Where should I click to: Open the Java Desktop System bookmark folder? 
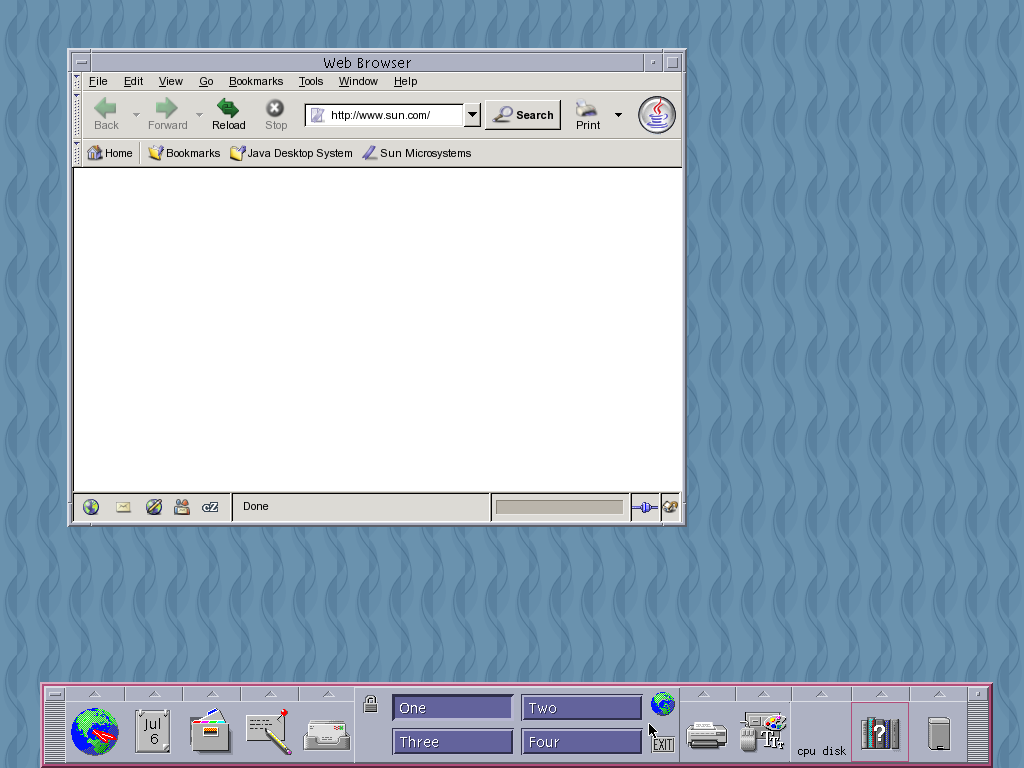click(291, 153)
